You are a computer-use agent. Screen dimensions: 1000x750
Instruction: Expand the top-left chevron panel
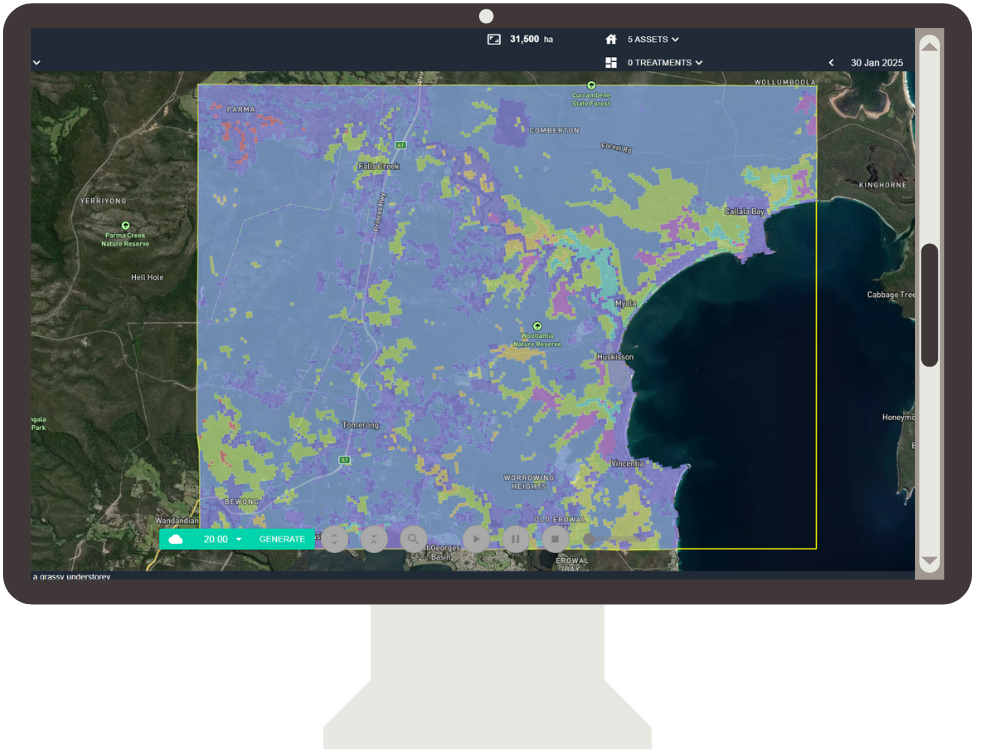(37, 62)
